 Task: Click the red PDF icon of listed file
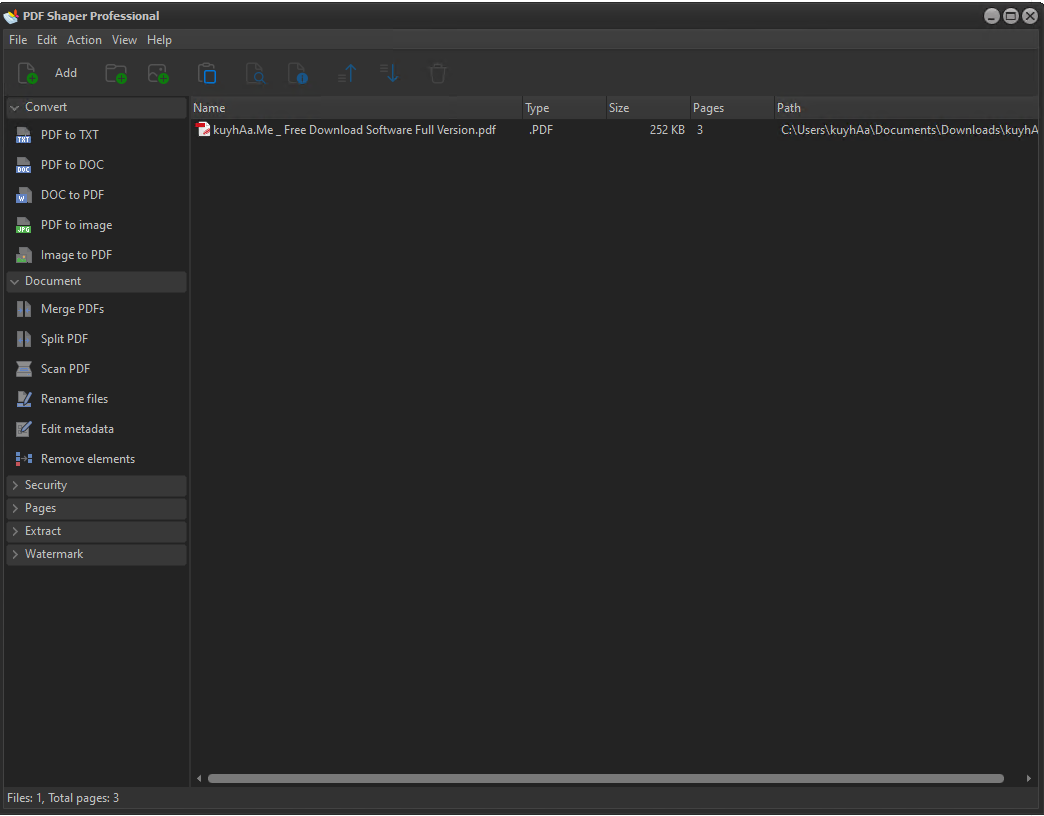(x=202, y=129)
